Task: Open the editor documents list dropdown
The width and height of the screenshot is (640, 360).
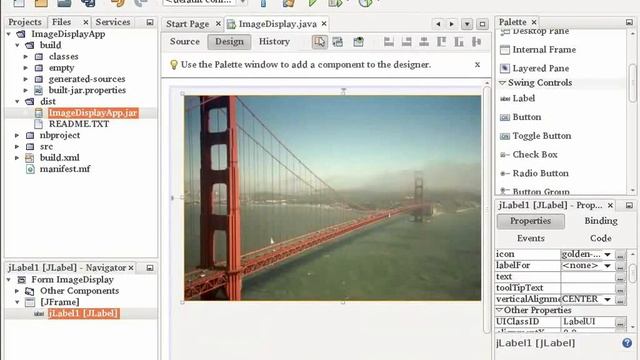Action: pos(467,24)
